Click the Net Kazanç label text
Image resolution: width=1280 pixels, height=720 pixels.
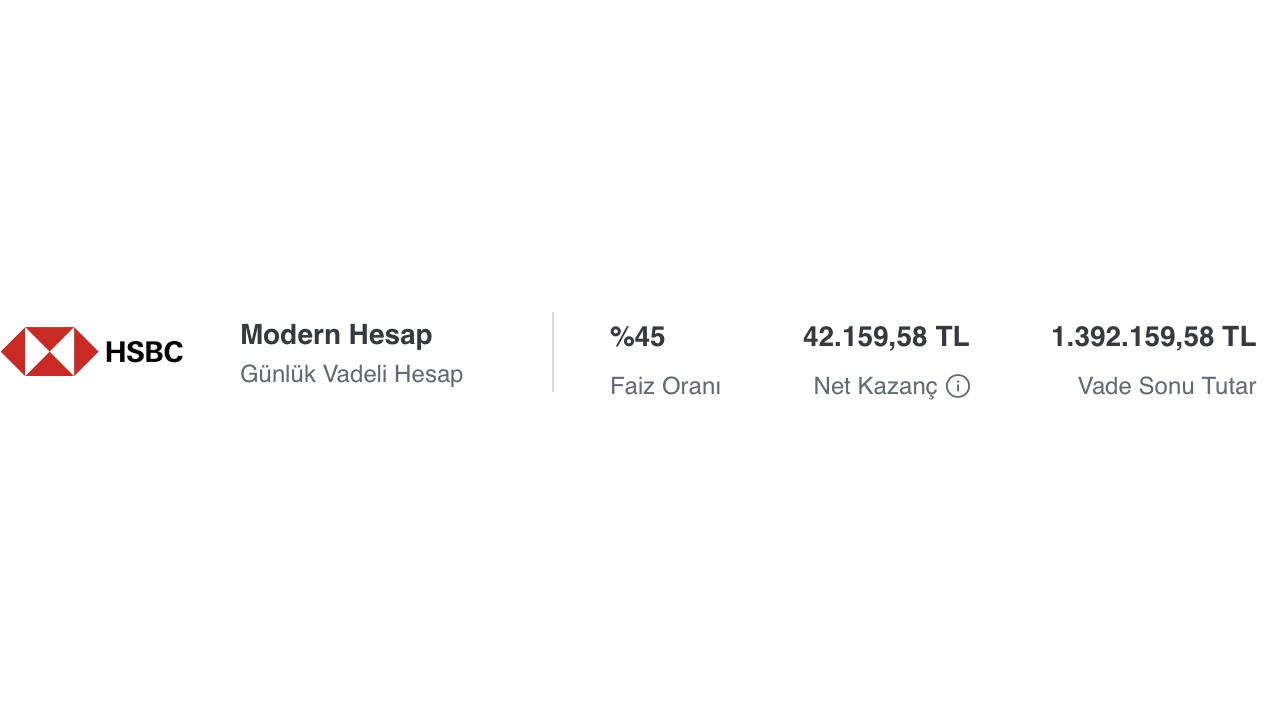pos(875,386)
